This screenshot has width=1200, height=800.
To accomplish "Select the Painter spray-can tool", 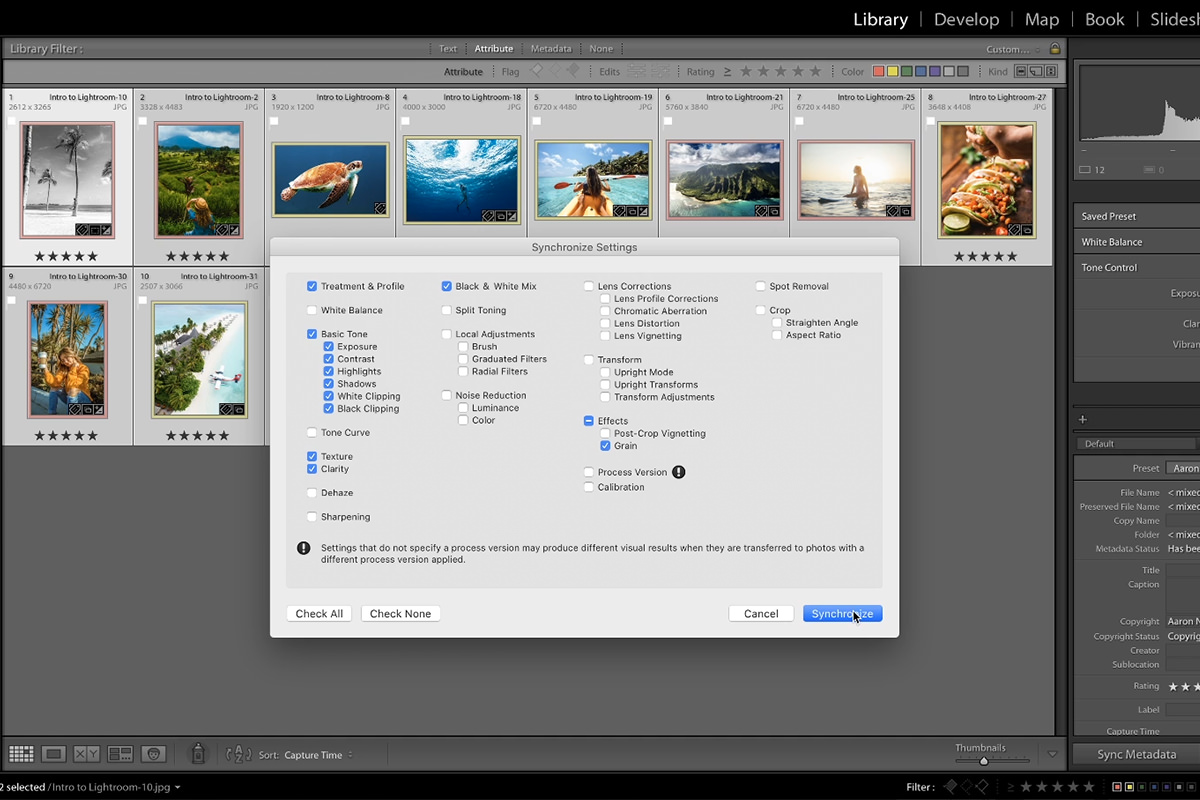I will click(x=198, y=754).
